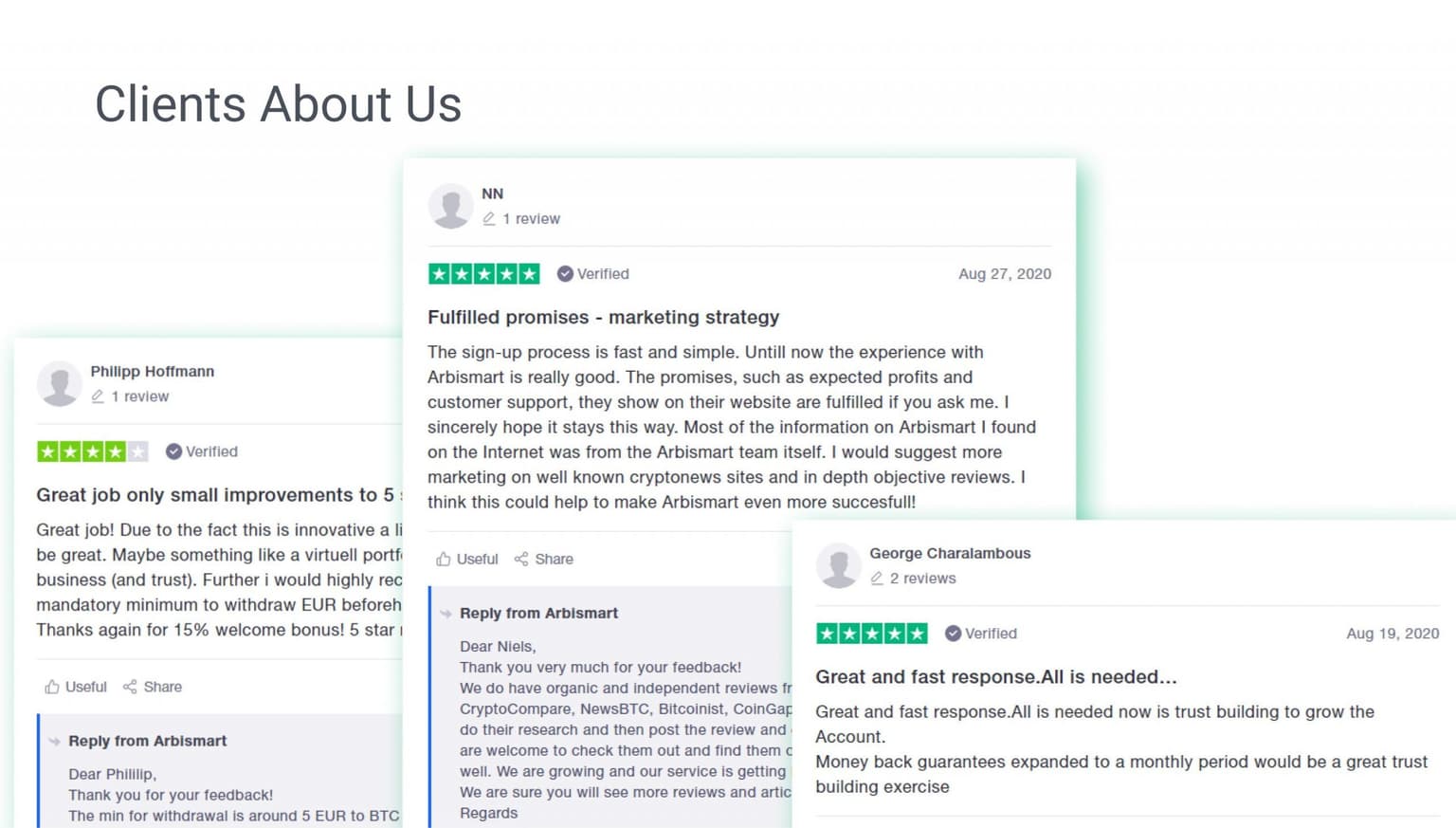Click Verified badge on Philipp's review

[202, 451]
